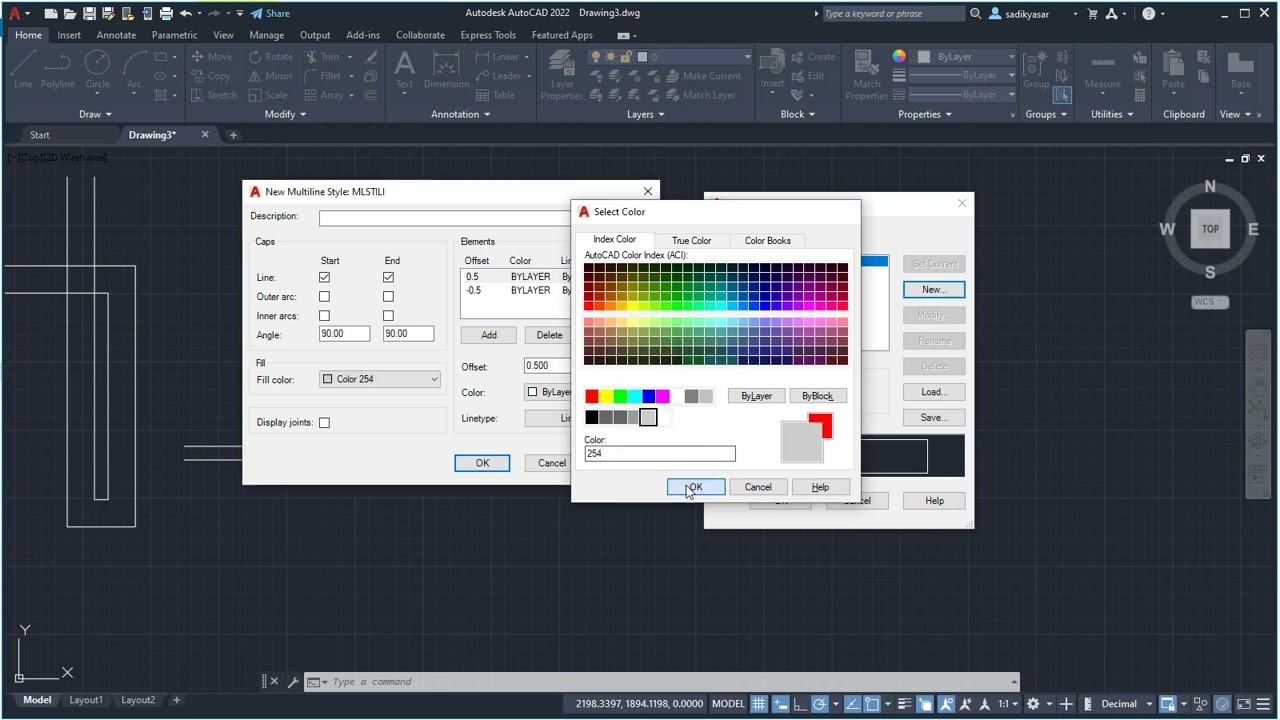The height and width of the screenshot is (720, 1280).
Task: Enable Display joints checkbox
Action: click(x=324, y=423)
